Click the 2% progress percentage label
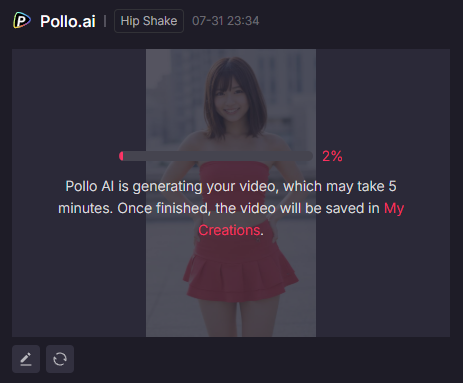The image size is (463, 383). (332, 156)
